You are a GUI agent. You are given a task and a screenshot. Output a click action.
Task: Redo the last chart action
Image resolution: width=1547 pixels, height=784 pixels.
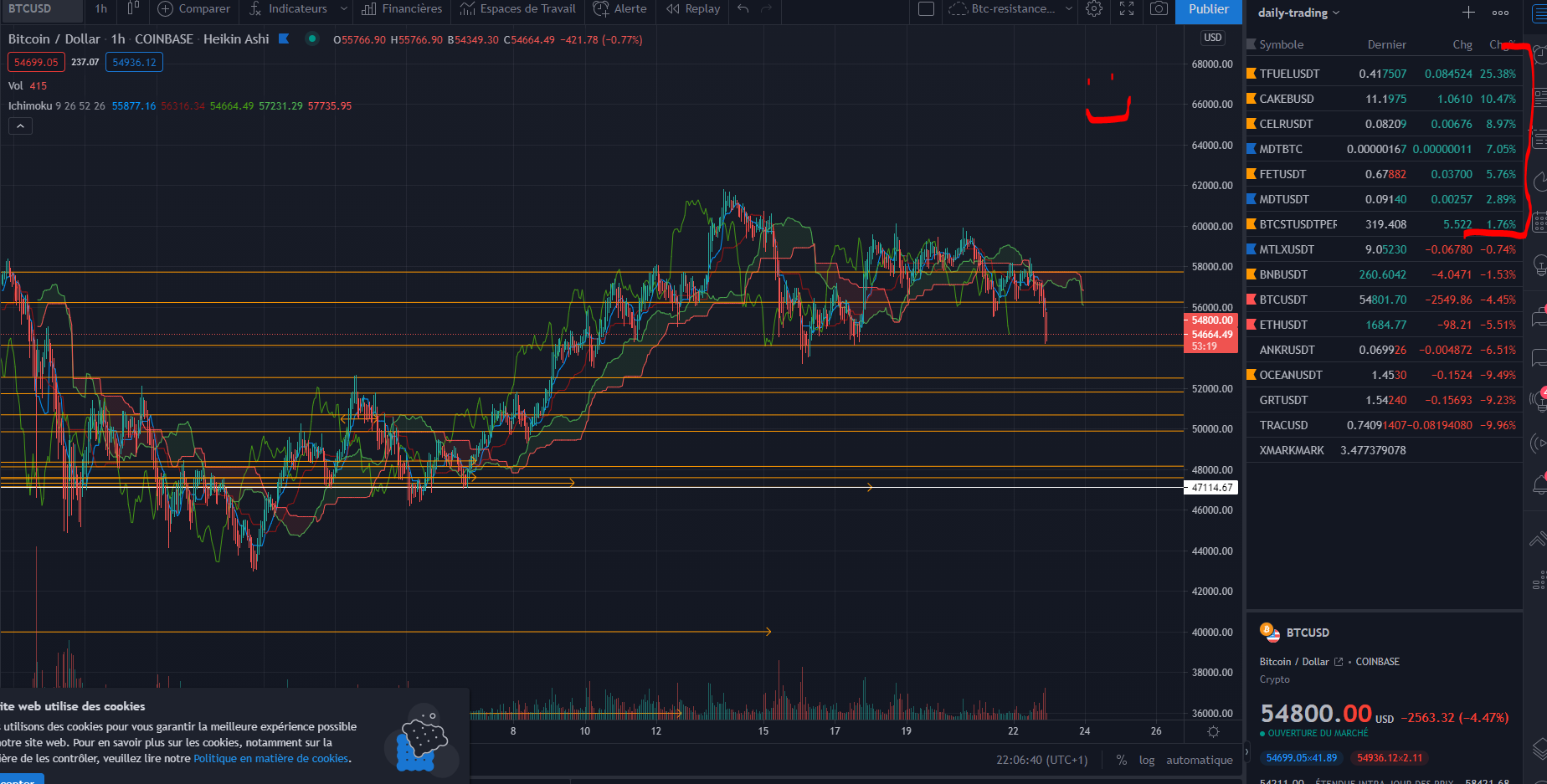pos(766,9)
